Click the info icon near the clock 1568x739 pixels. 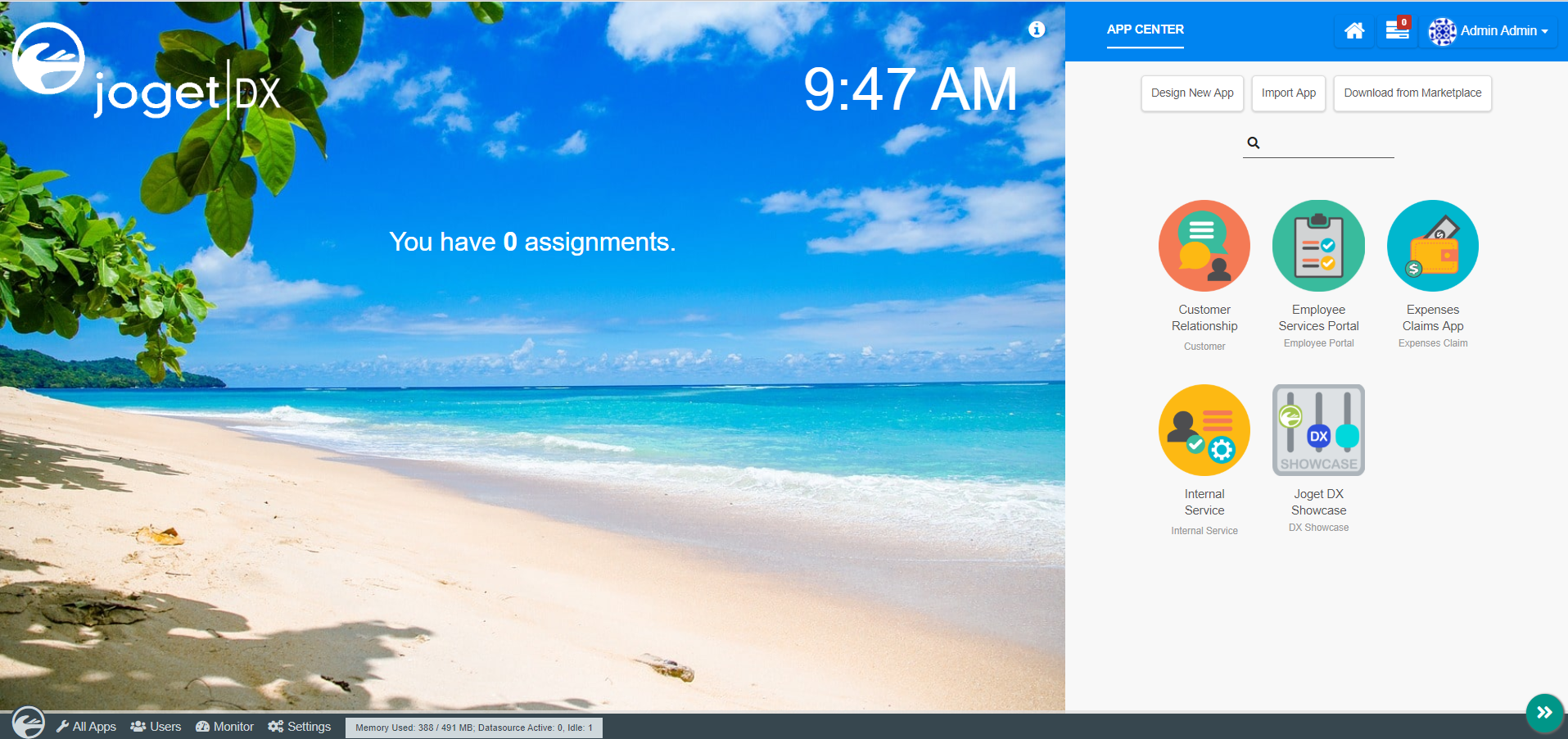pos(1037,29)
